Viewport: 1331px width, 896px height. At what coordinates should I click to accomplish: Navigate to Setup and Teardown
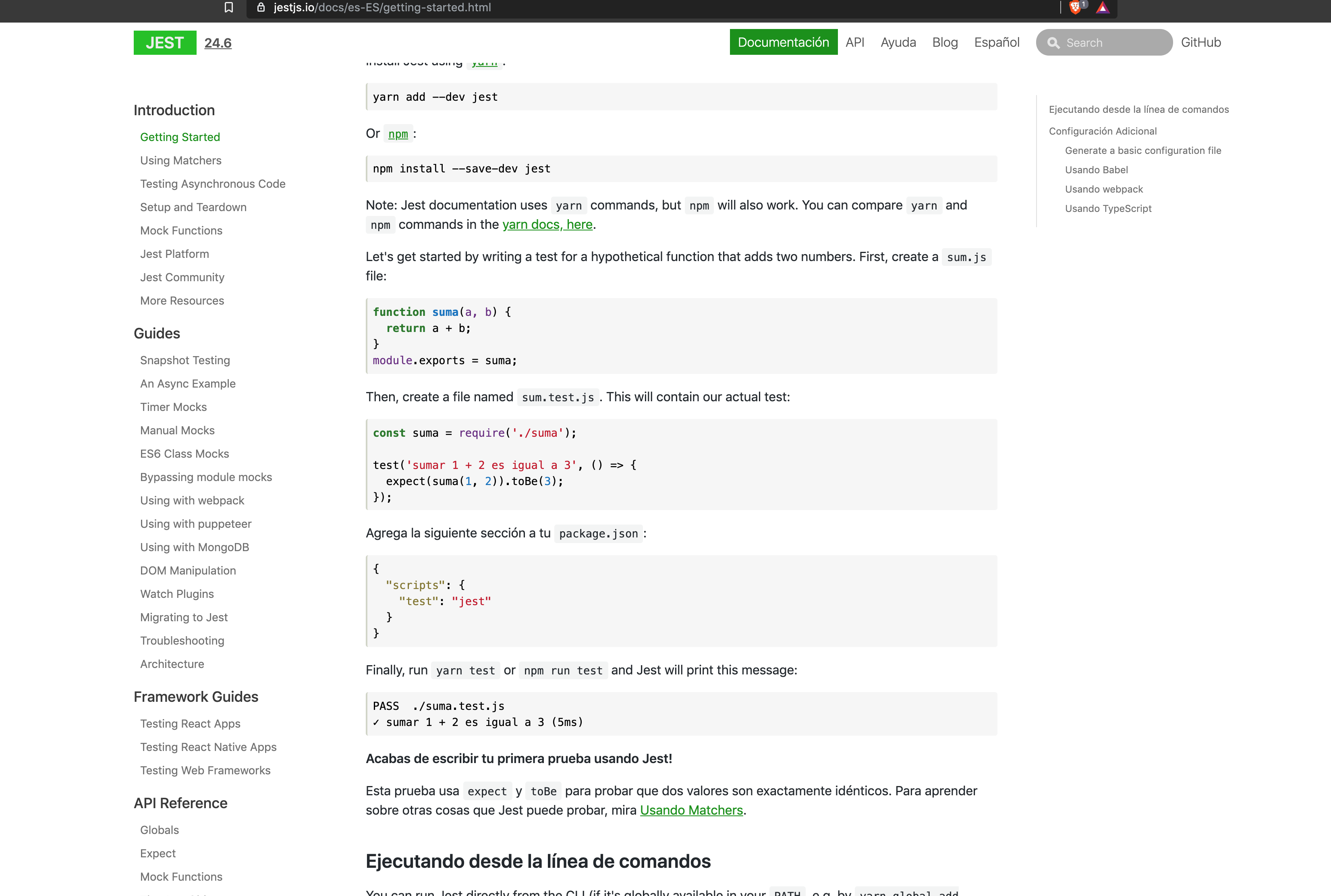click(x=193, y=207)
